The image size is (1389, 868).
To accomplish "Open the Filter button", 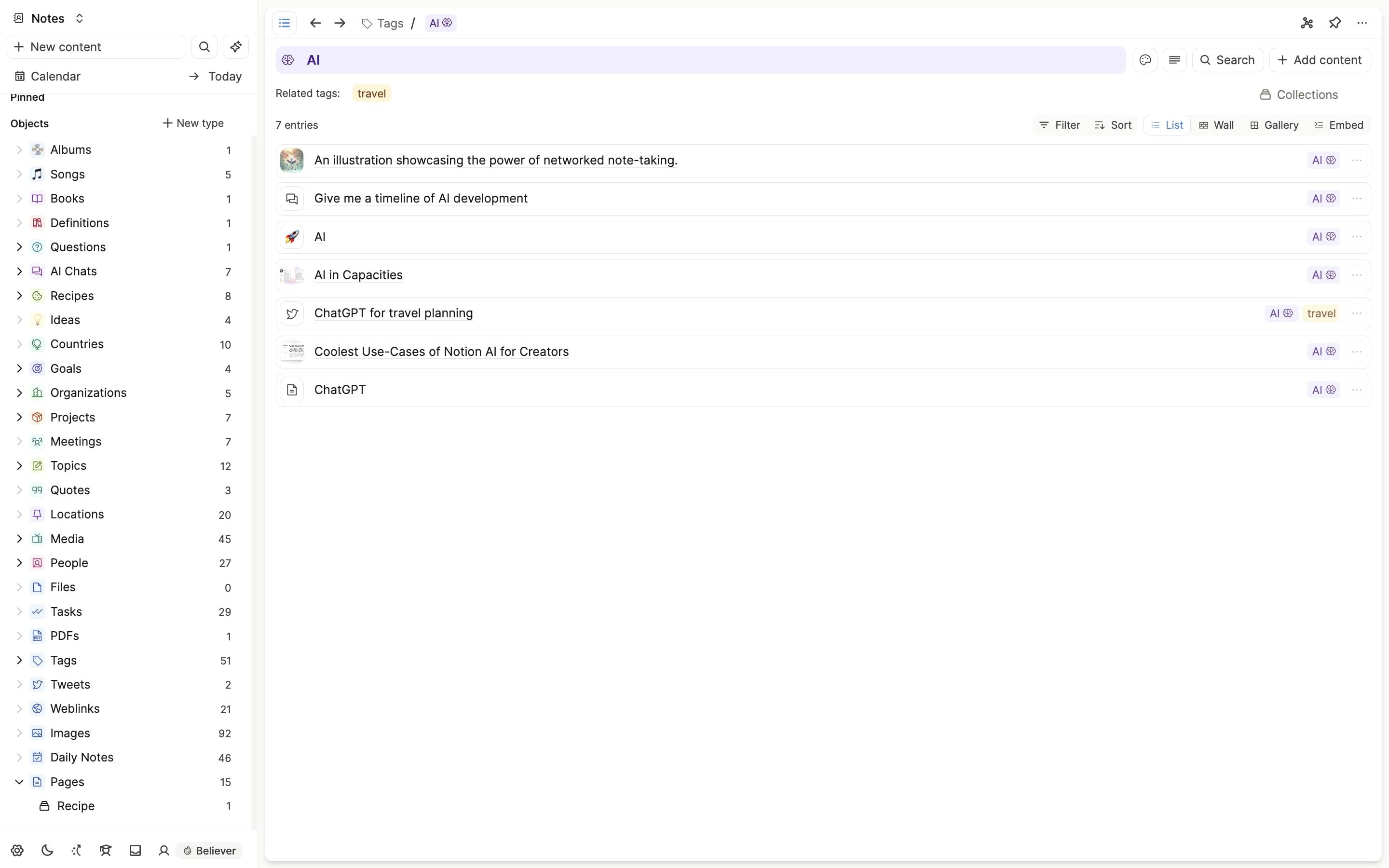I will point(1060,125).
